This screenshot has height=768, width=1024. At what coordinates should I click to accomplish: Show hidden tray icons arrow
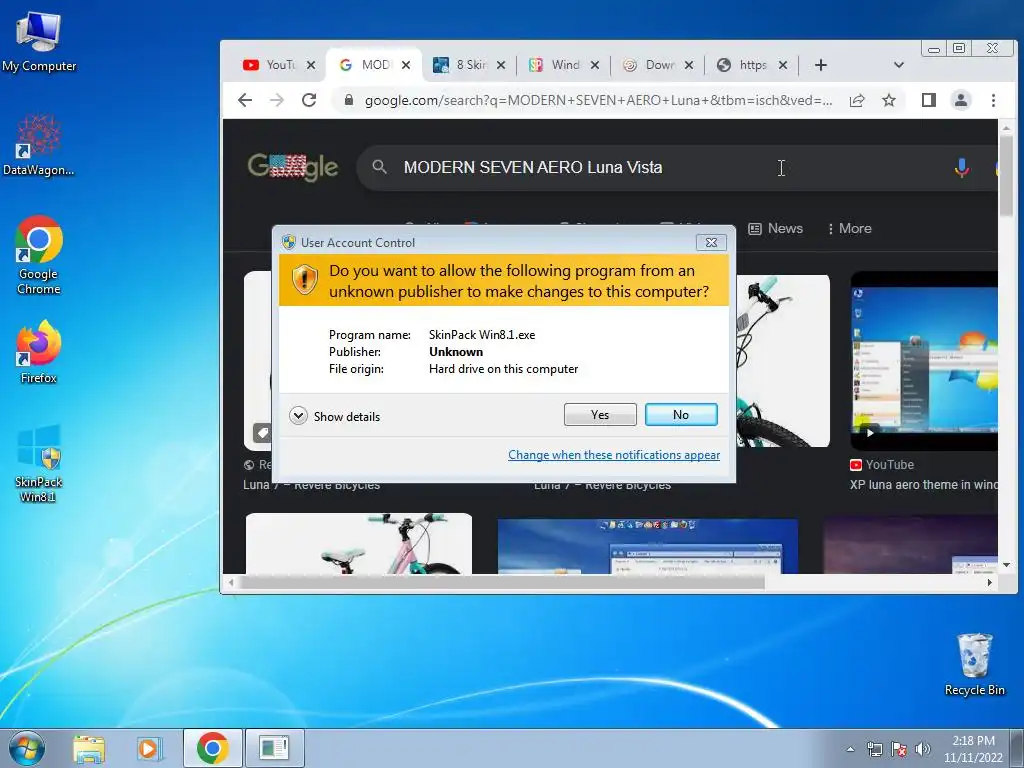(850, 749)
